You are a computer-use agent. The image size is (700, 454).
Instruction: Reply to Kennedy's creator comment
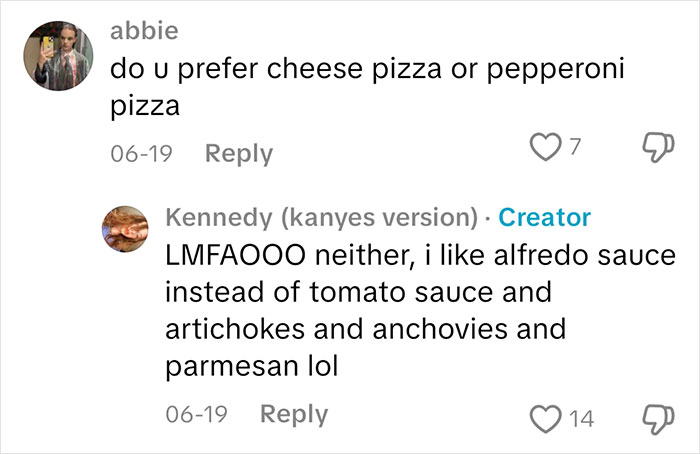294,415
